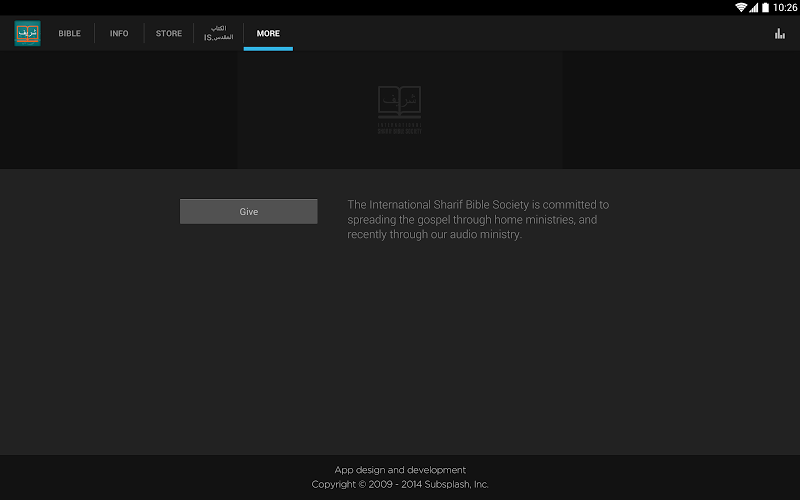
Task: Tap the Sharif Bible app logo icon
Action: coord(28,33)
